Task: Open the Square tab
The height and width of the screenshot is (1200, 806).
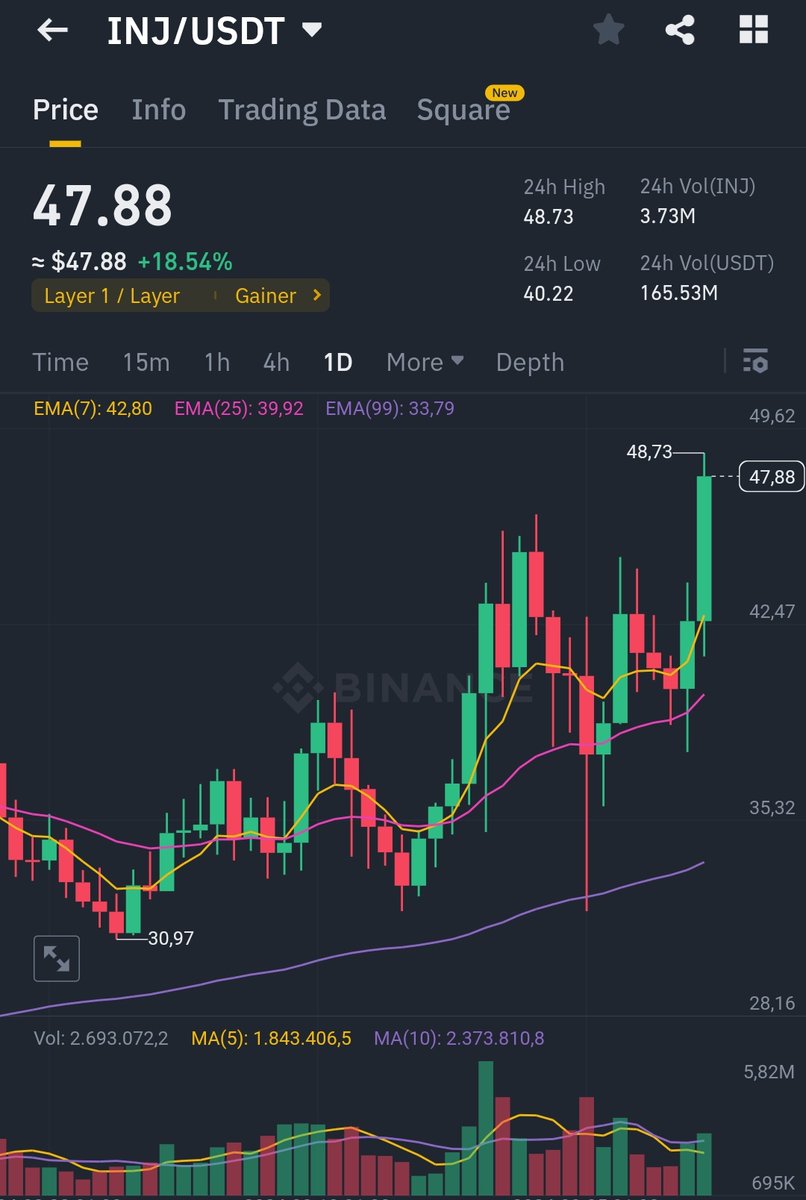Action: click(x=463, y=109)
